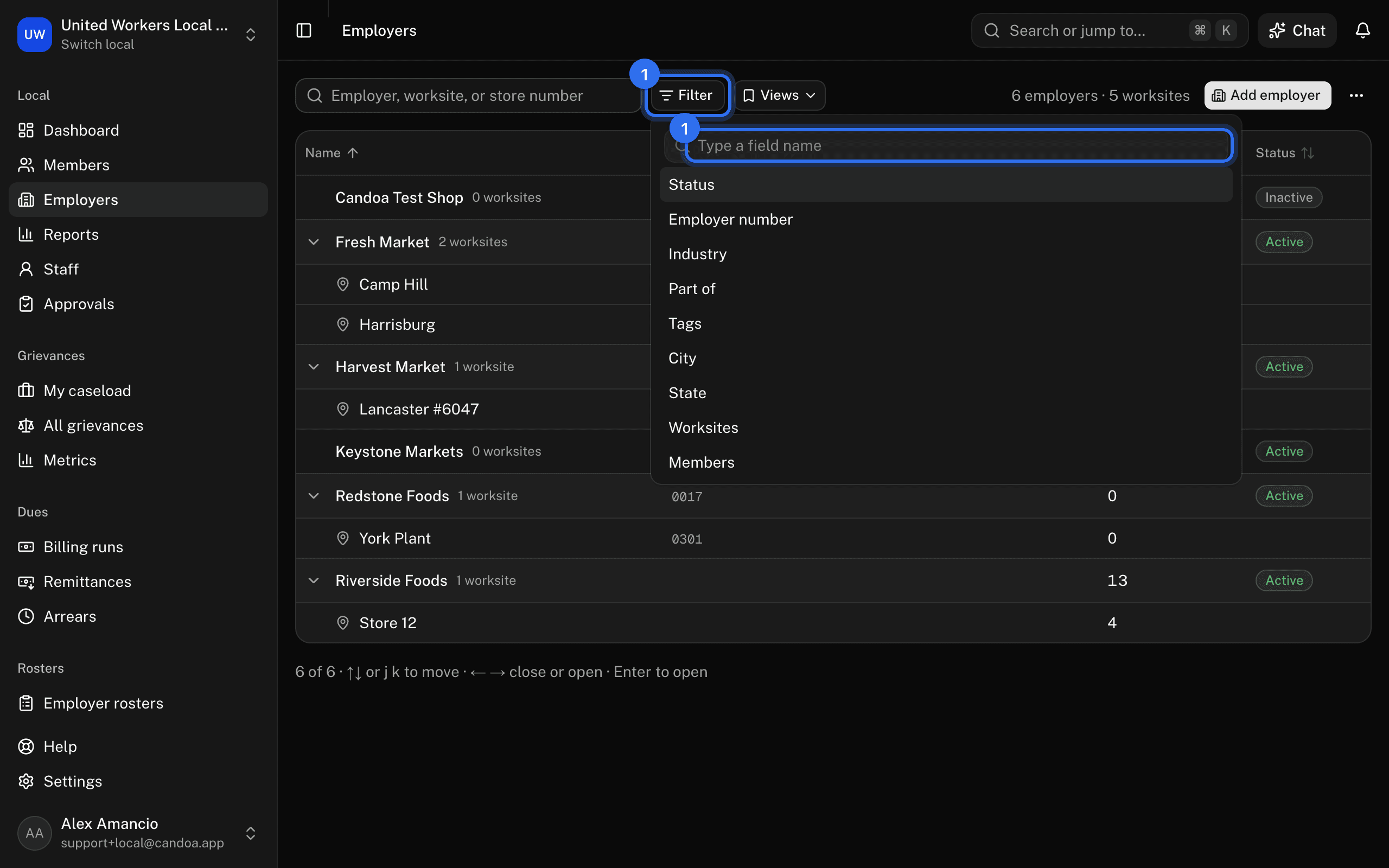Focus the employer search field
Screen dimensions: 1389x868
(468, 95)
